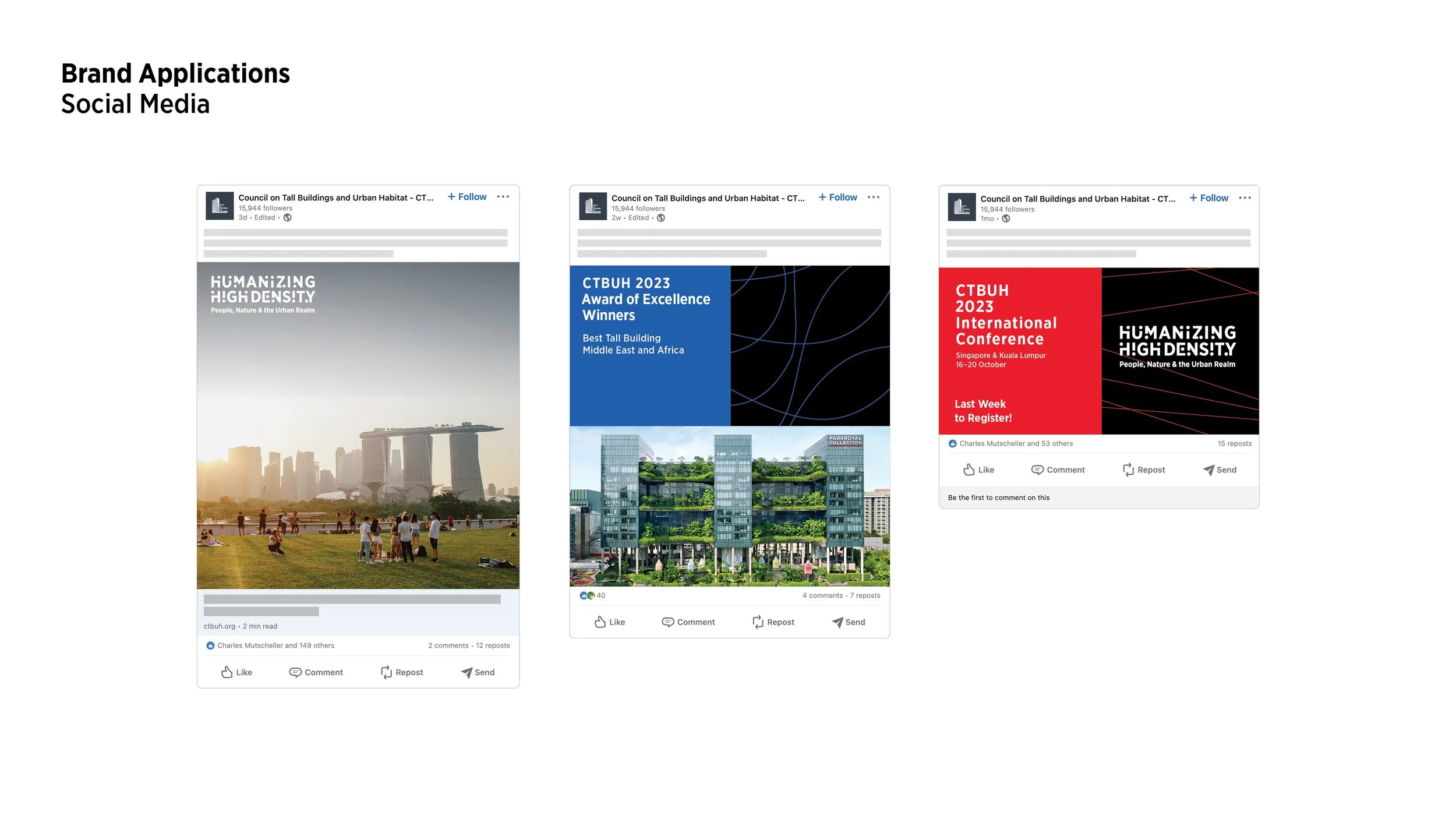Open the CTBUH logo on the middle post
The image size is (1456, 819).
pos(593,206)
